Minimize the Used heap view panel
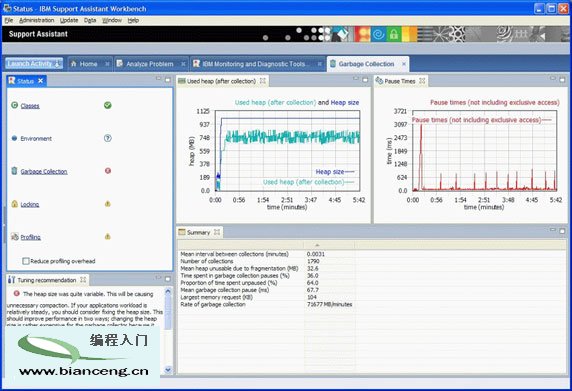The height and width of the screenshot is (391, 572). [x=356, y=78]
